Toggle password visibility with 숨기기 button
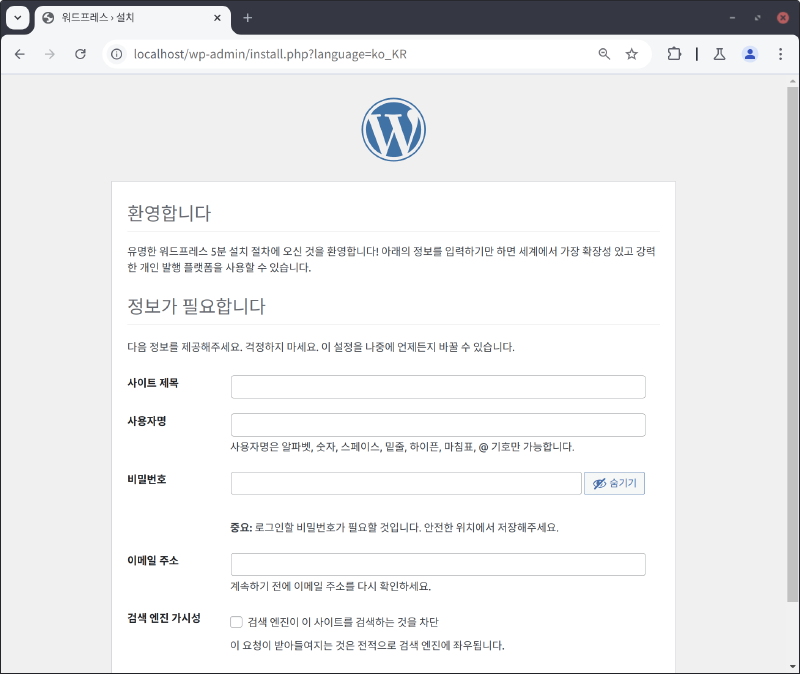Image resolution: width=800 pixels, height=674 pixels. tap(614, 483)
